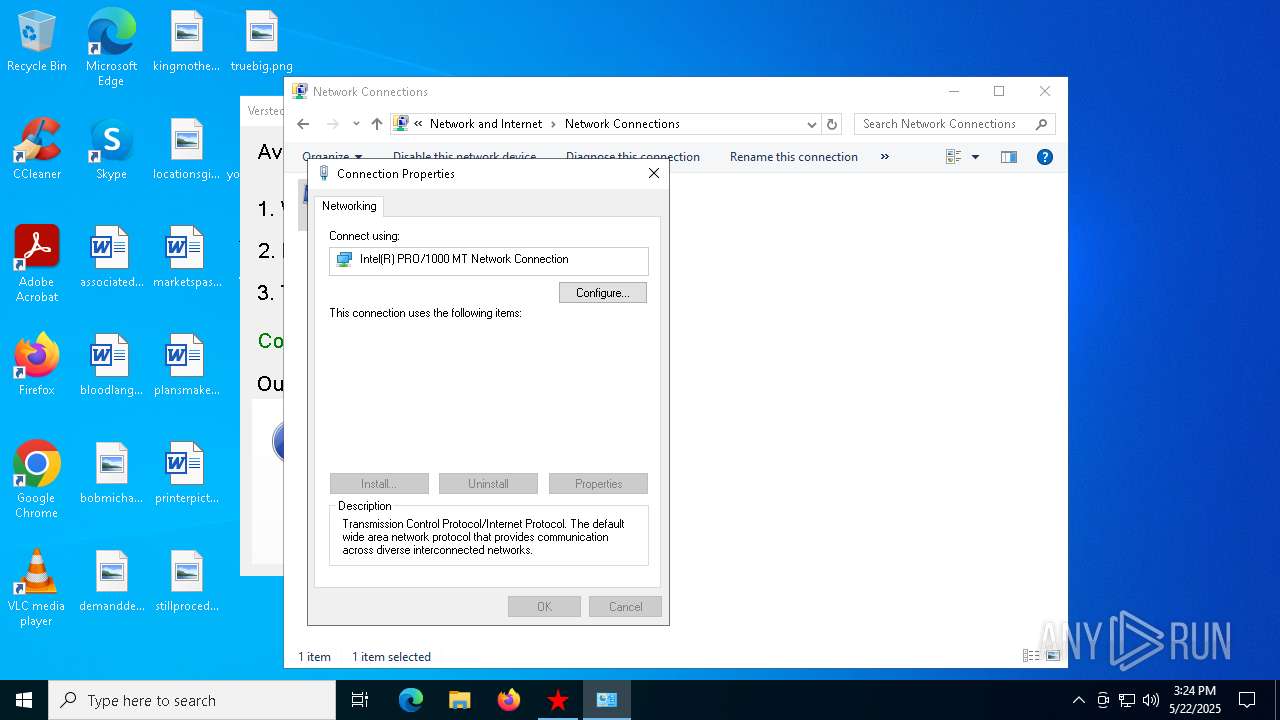Launch Google Chrome desktop shortcut
This screenshot has height=720, width=1280.
pos(37,480)
